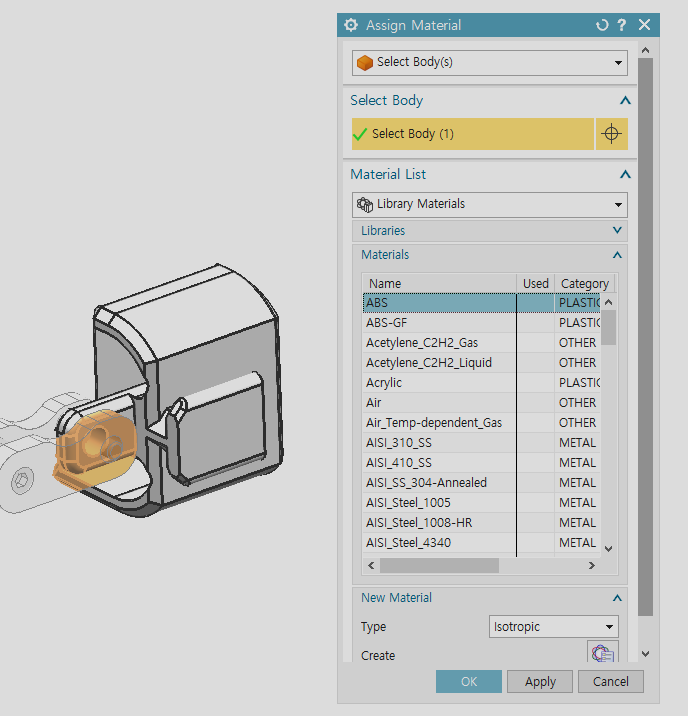Select the AISI_Steel_4340 material
Screen dimensions: 688x716
tap(481, 543)
